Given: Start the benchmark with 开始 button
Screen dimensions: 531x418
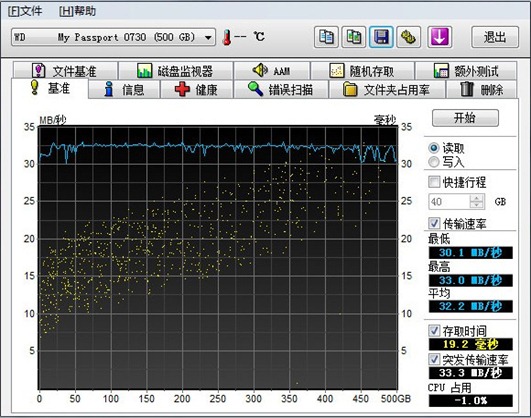Looking at the screenshot, I should point(465,118).
